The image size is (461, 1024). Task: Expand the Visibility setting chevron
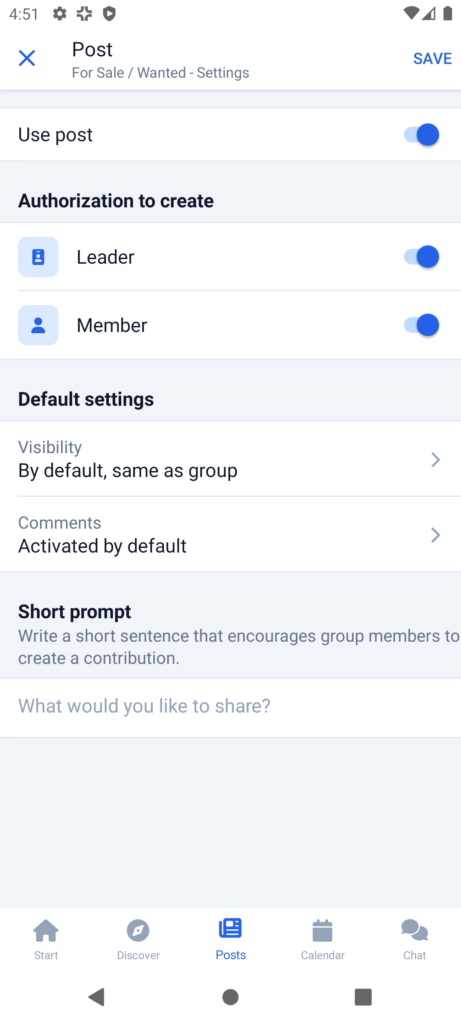(436, 460)
